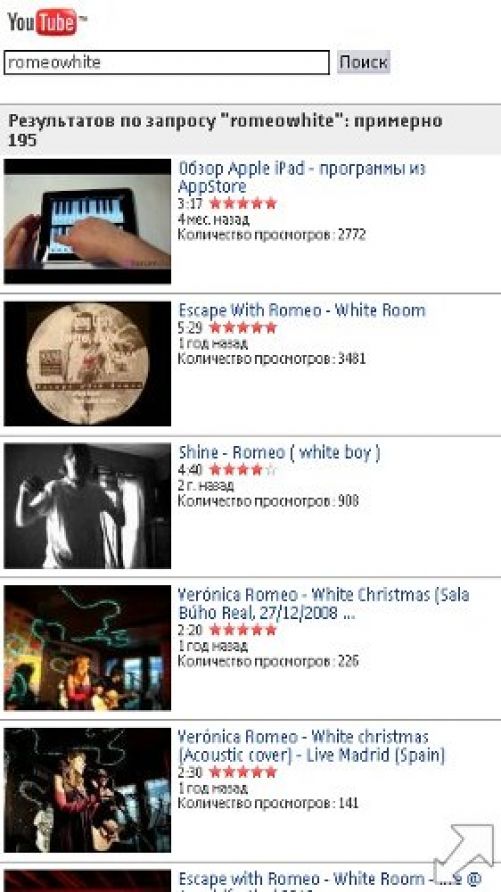
Task: Click the romeowhite search input field
Action: pos(167,62)
